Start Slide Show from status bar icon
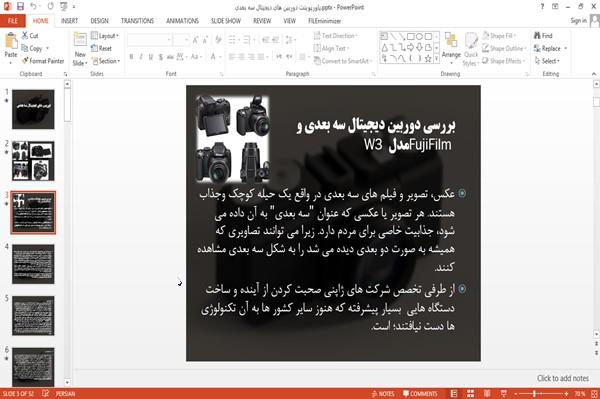Viewport: 600px width, 399px height. click(x=504, y=394)
